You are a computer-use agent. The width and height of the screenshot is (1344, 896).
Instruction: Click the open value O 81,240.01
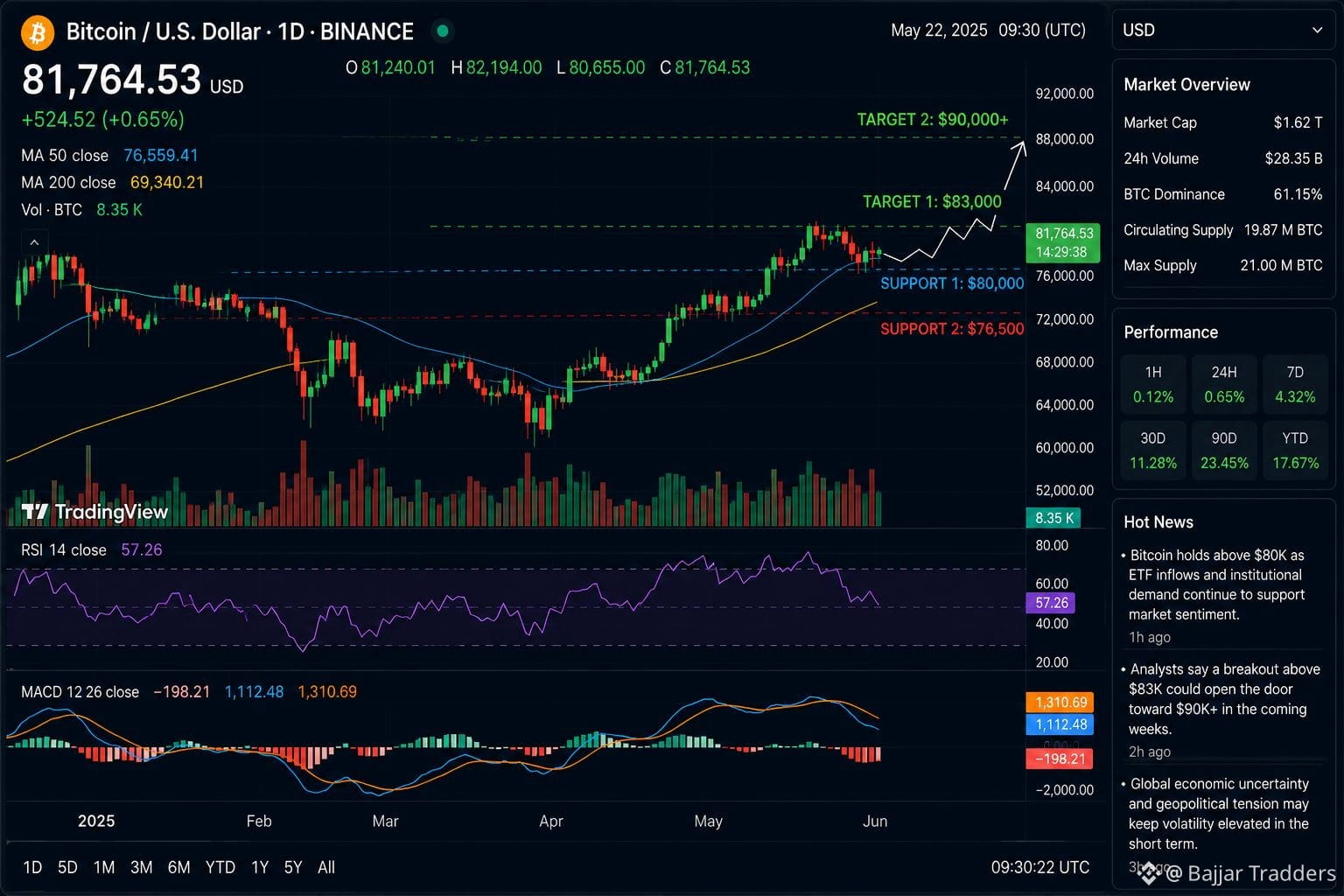click(x=390, y=67)
